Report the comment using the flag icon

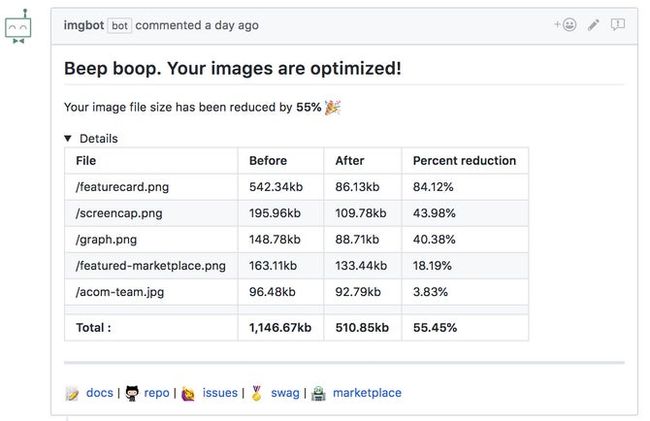click(618, 25)
